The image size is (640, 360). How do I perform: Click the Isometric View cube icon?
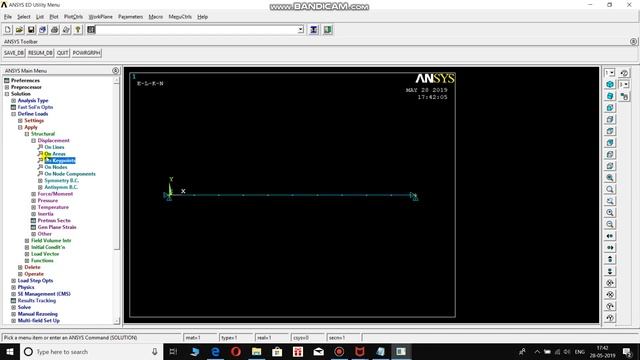click(610, 84)
